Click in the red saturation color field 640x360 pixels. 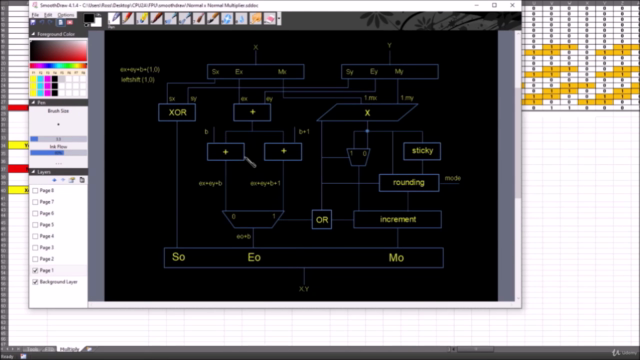[x=58, y=51]
